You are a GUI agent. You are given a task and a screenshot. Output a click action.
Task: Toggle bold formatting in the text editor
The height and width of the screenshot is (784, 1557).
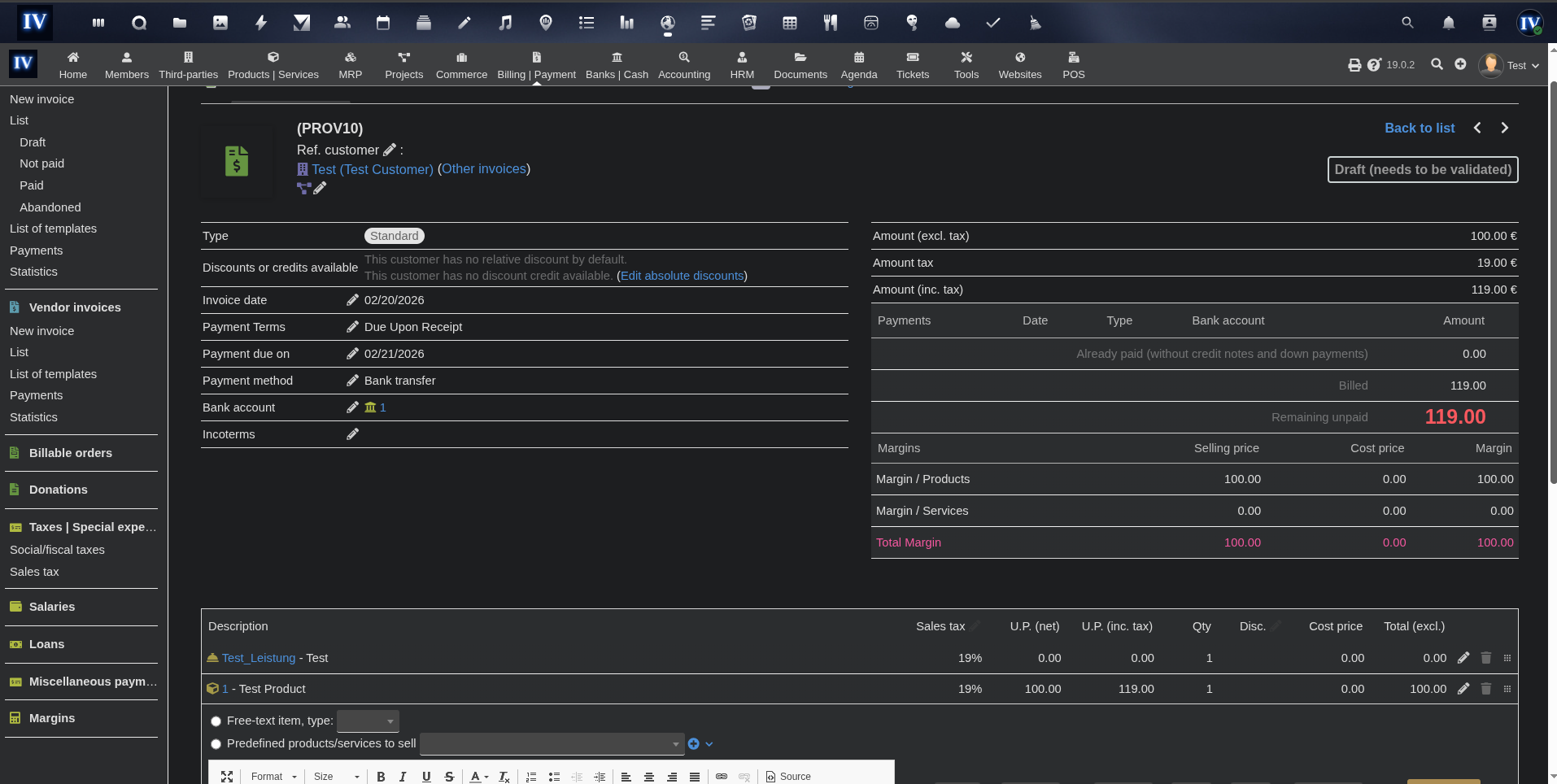380,777
